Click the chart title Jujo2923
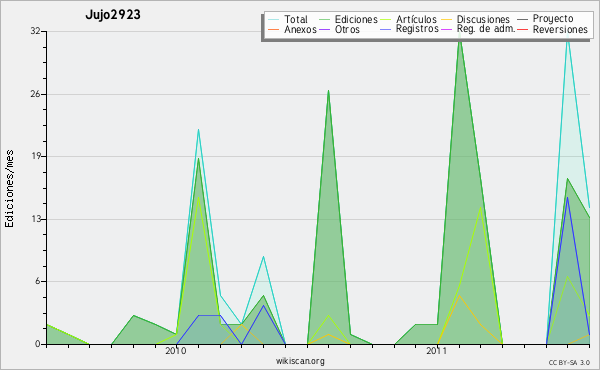 113,15
